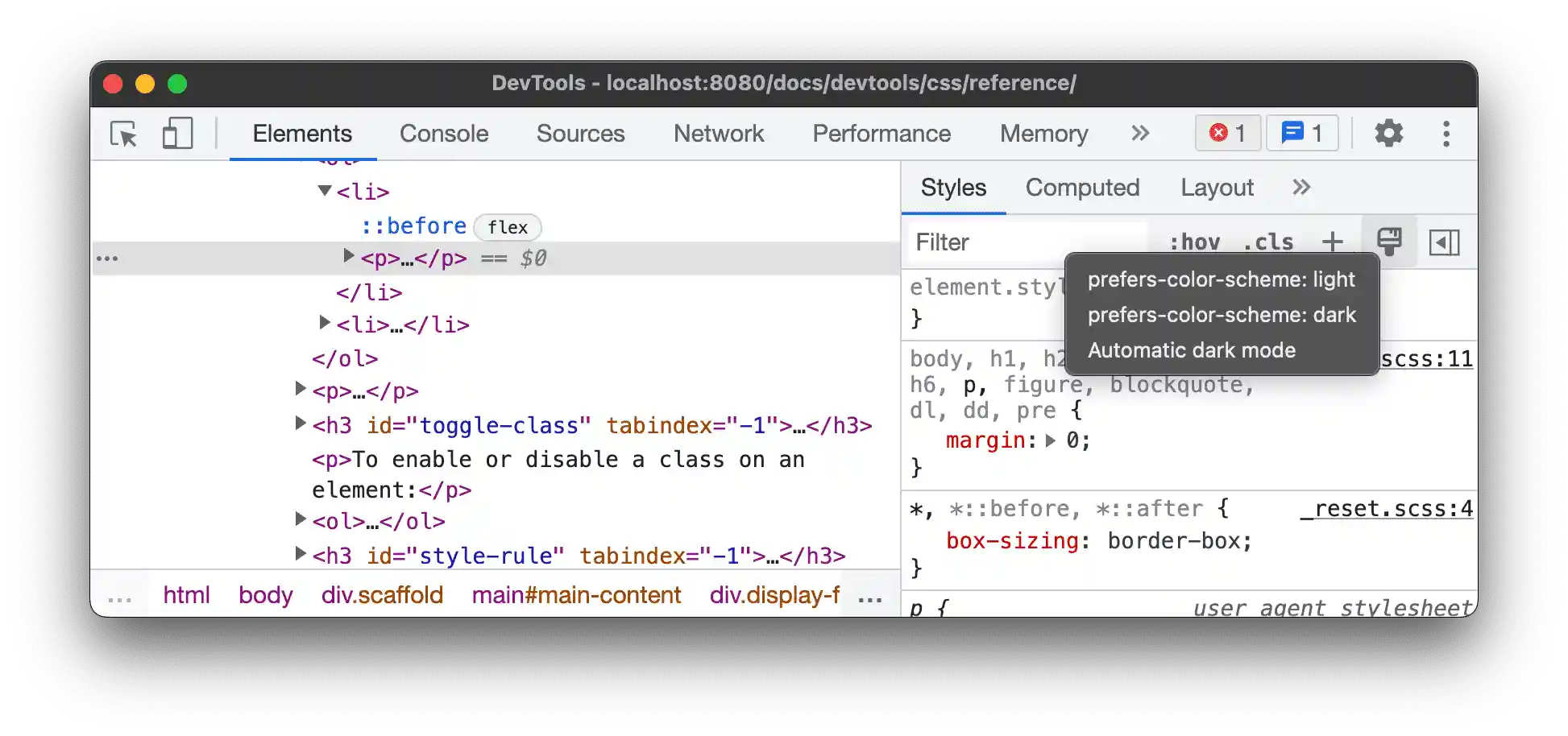Expand the margin property arrow
The height and width of the screenshot is (736, 1568).
click(x=1050, y=440)
